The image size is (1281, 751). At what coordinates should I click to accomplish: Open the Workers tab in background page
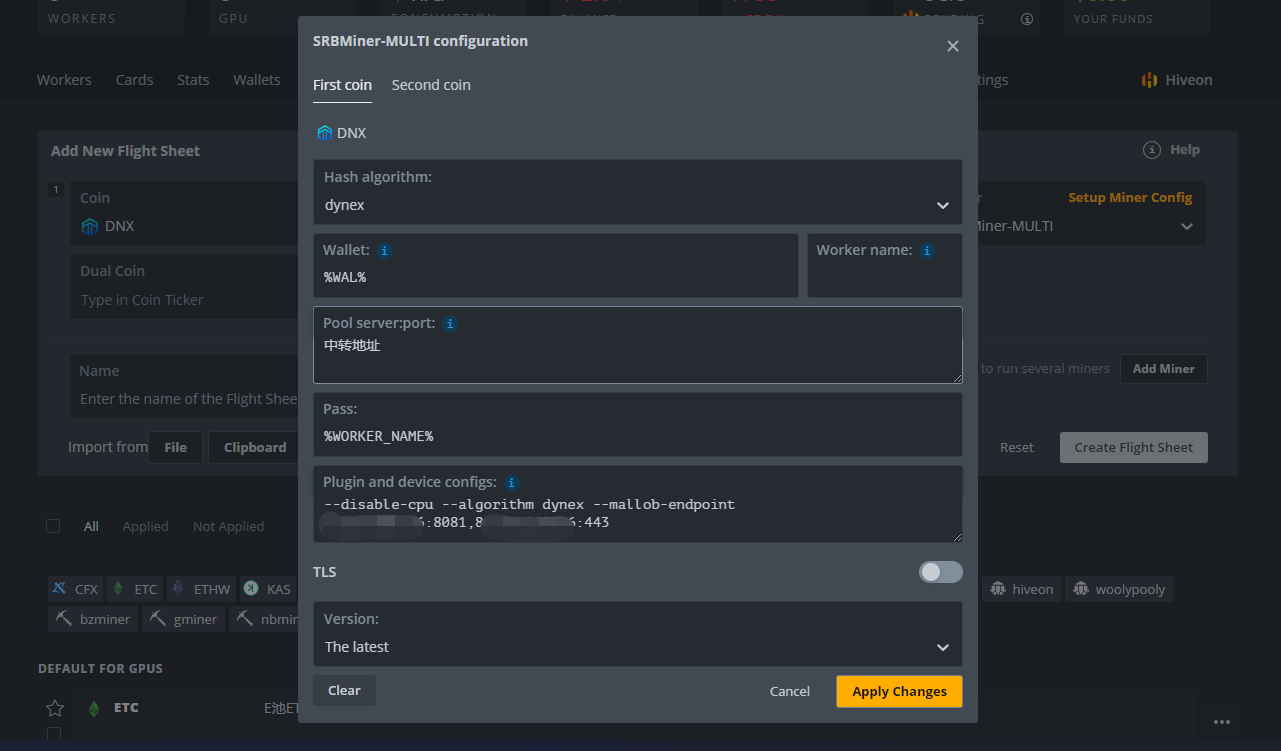coord(64,80)
